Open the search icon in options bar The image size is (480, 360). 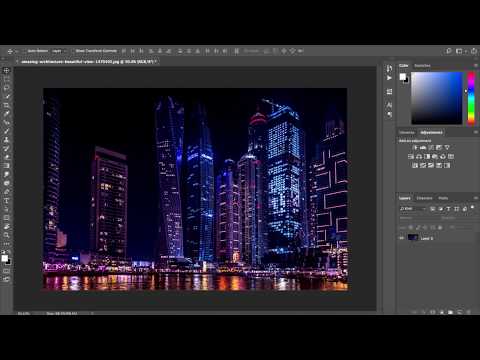pyautogui.click(x=449, y=51)
